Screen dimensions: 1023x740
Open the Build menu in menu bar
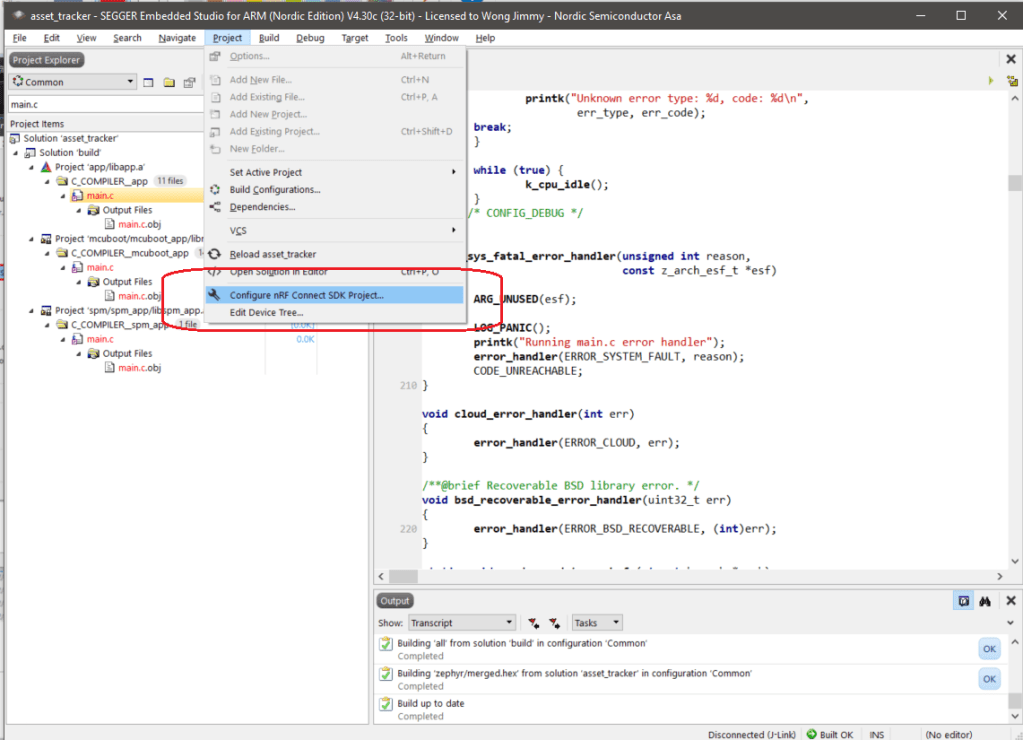tap(268, 38)
